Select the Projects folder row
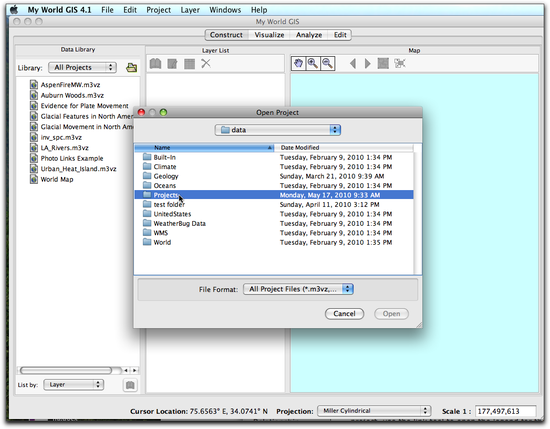Image resolution: width=550 pixels, height=429 pixels. click(x=274, y=195)
